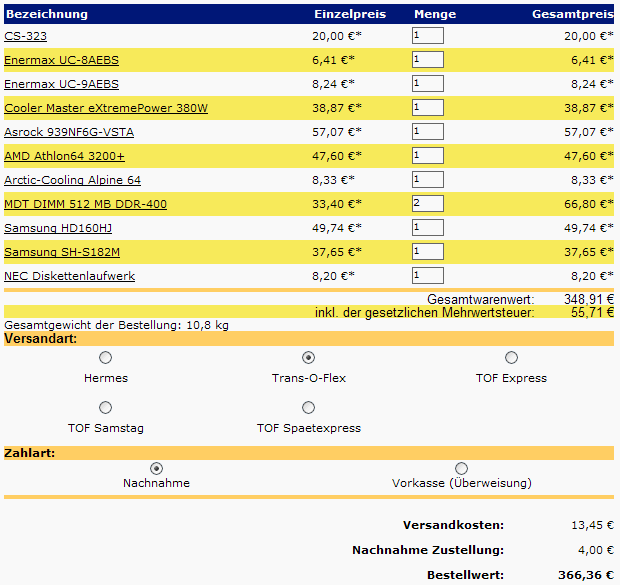The height and width of the screenshot is (585, 620).
Task: Click quantity field for AMD Athlon64 3200+
Action: [428, 156]
